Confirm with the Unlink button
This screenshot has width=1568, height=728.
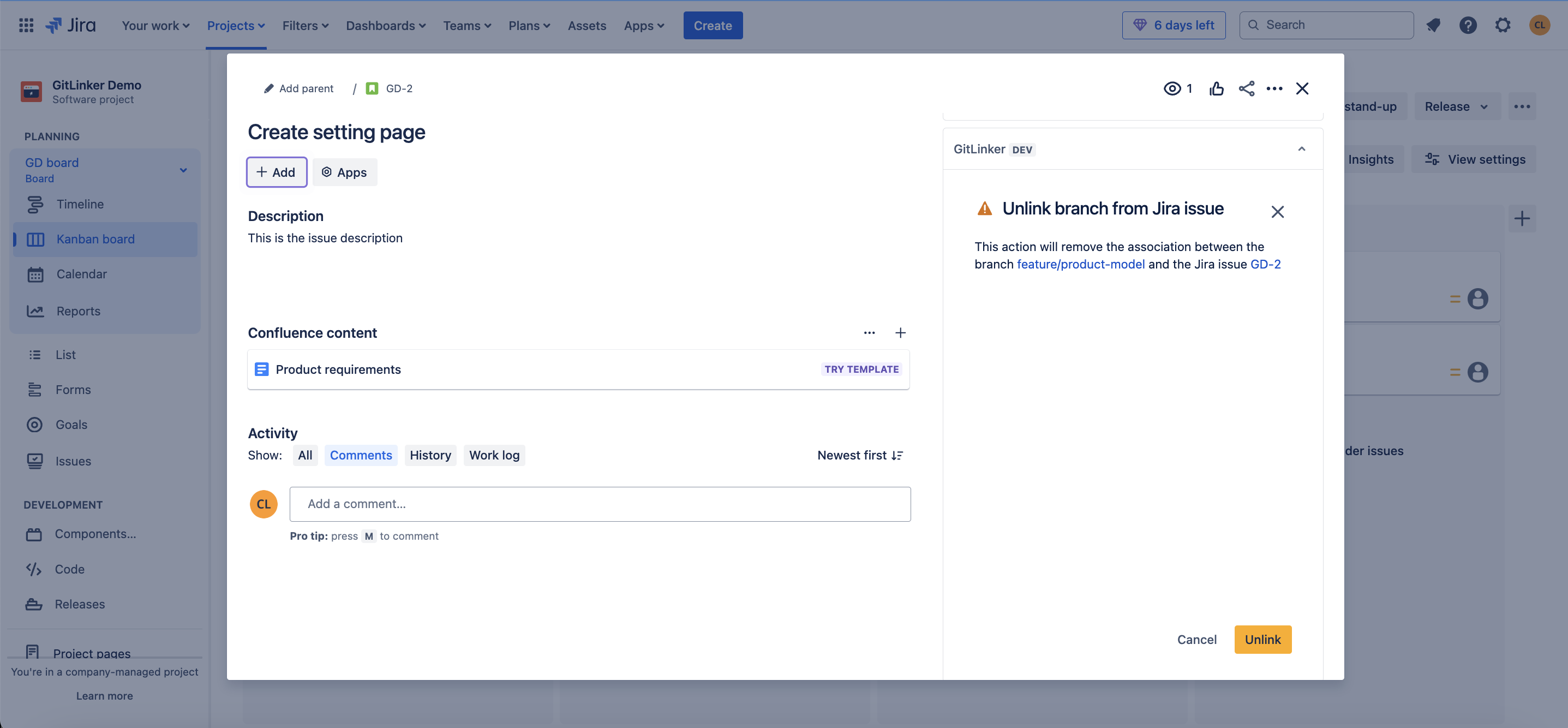tap(1262, 640)
